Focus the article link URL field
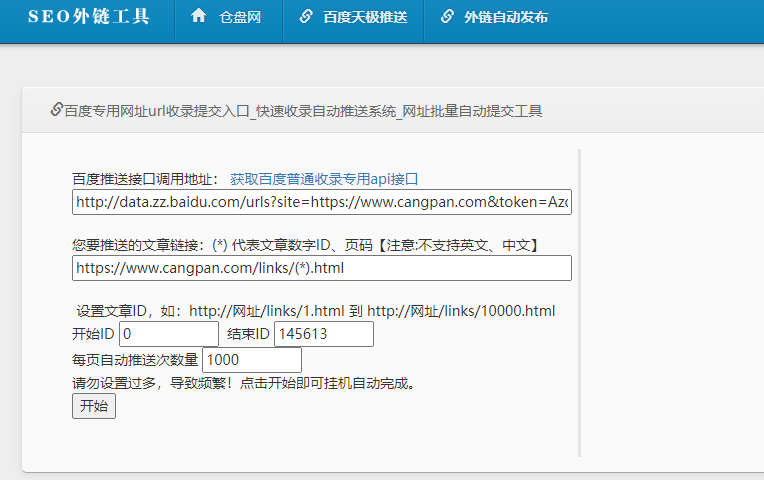This screenshot has width=764, height=480. coord(322,268)
